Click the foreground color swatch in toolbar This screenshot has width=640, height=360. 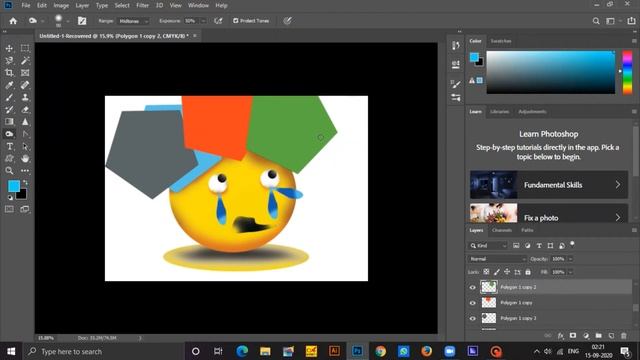pos(13,186)
